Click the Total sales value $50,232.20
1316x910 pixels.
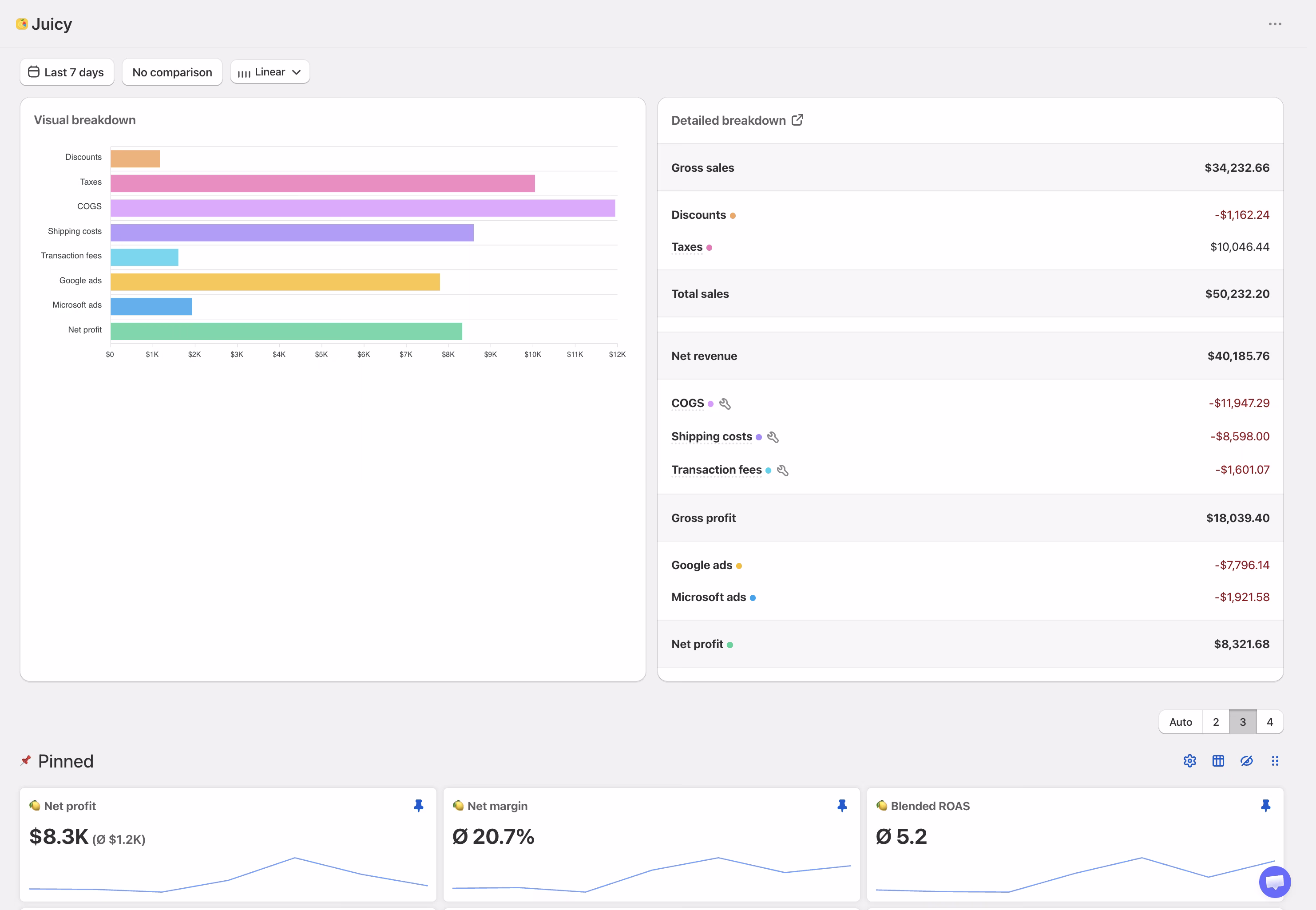point(1237,294)
